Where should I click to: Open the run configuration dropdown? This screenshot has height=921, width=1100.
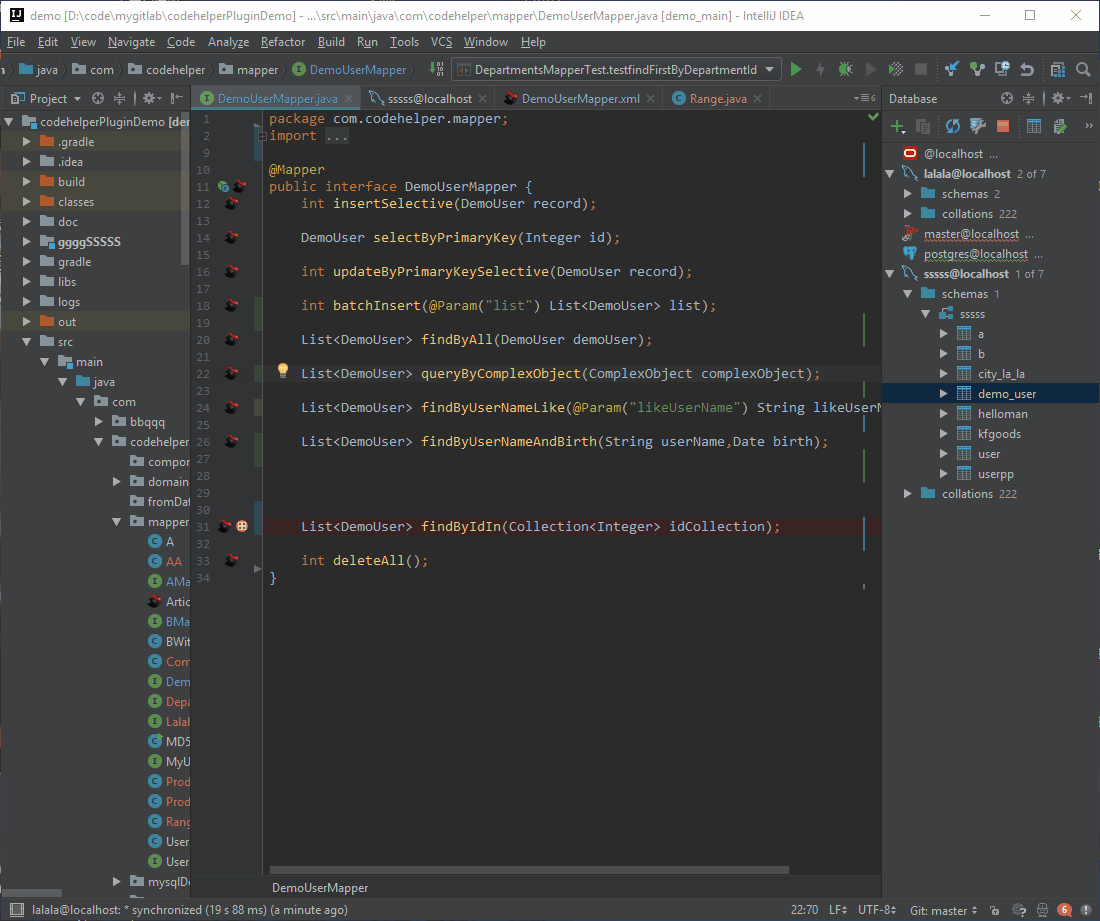pyautogui.click(x=770, y=69)
